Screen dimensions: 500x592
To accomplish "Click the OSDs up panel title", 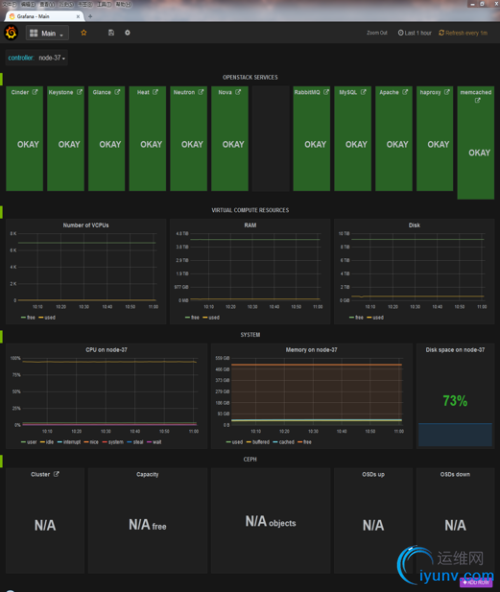I will pos(373,474).
